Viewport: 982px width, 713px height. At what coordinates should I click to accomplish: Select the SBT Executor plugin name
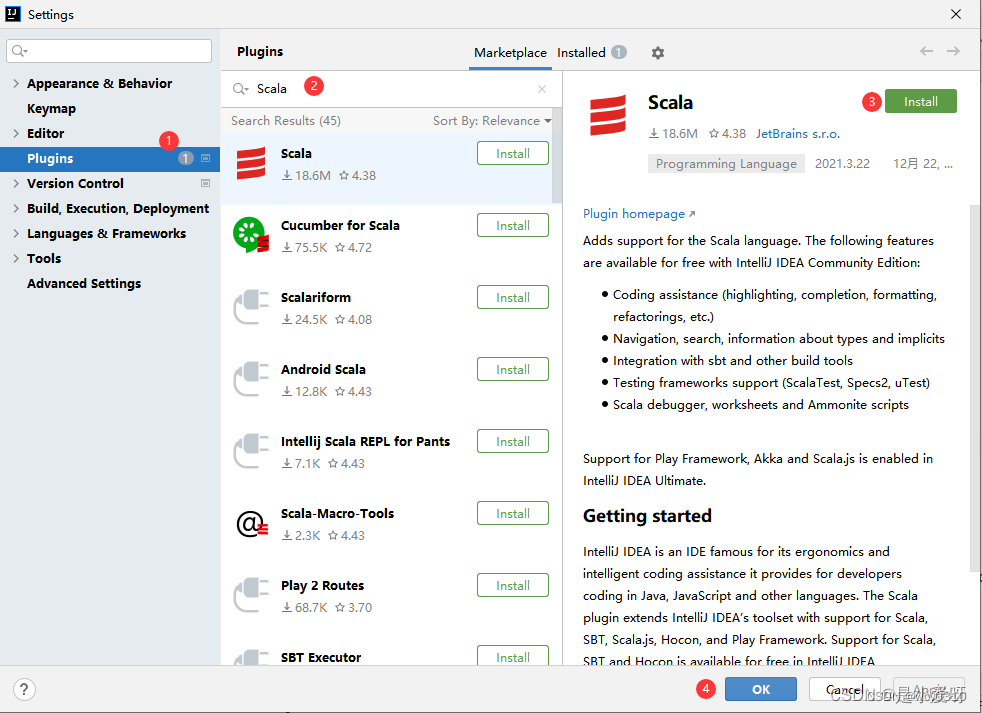click(321, 657)
